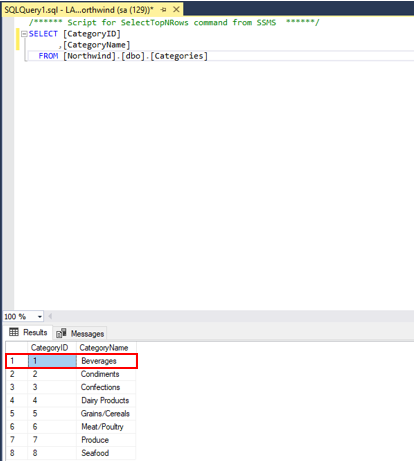414x461 pixels.
Task: Collapse the SELECT statement outline
Action: tap(24, 34)
